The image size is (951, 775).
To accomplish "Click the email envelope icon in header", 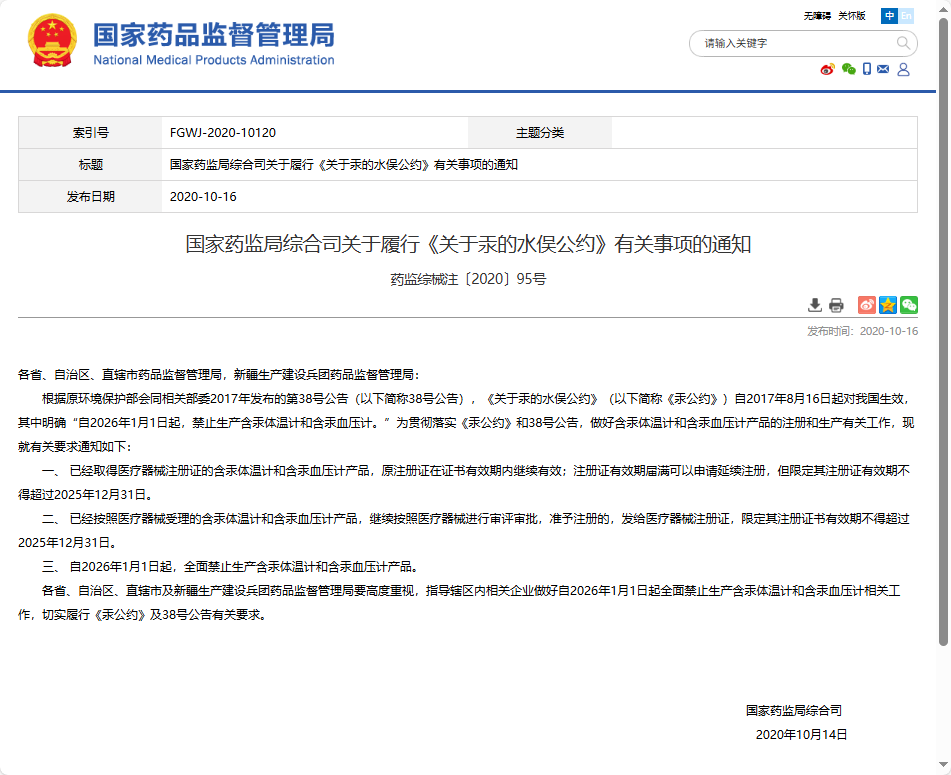I will pos(883,69).
